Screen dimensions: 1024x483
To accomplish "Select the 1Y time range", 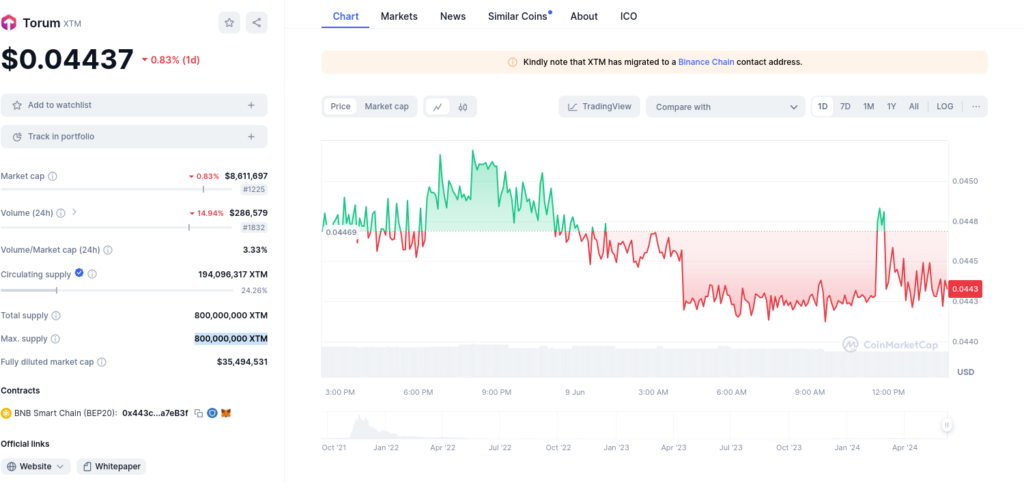I will [891, 106].
